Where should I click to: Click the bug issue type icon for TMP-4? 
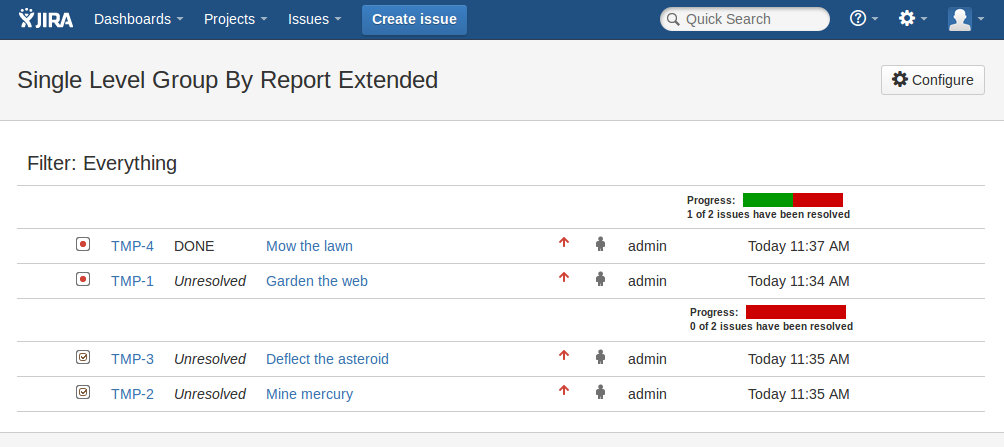pos(83,244)
